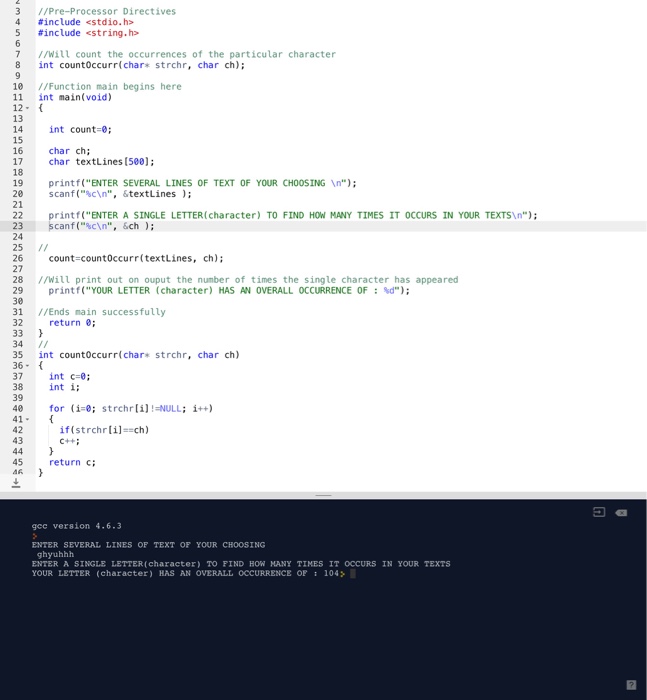
Task: Click console line 'YOUR LETTER (character) HAS AN OVERALL OCCURRENCE OF : 104'
Action: click(185, 573)
